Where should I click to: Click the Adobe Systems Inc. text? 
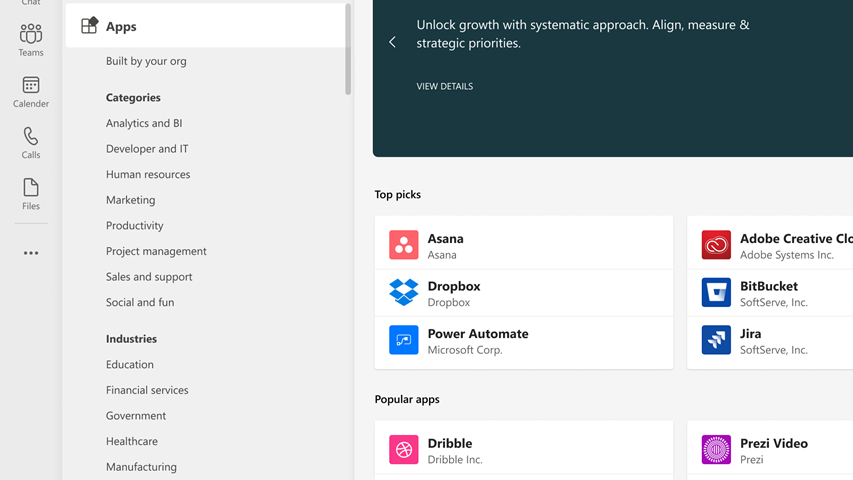(x=787, y=254)
